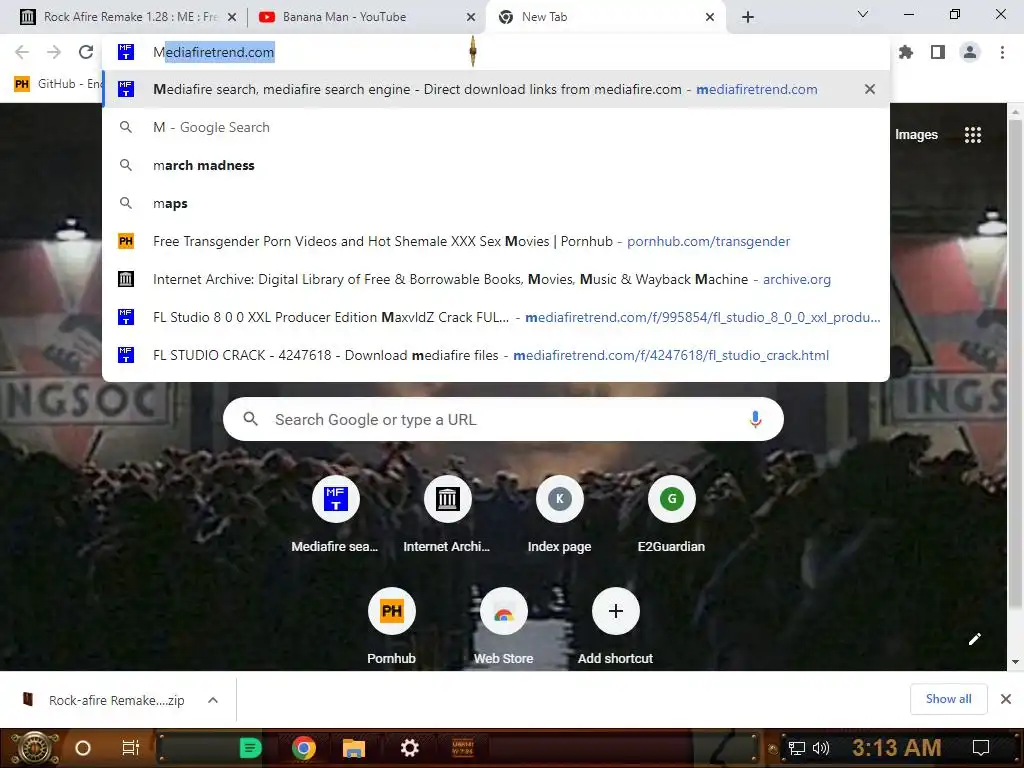The width and height of the screenshot is (1024, 768).
Task: Click Show all downloads
Action: point(948,699)
